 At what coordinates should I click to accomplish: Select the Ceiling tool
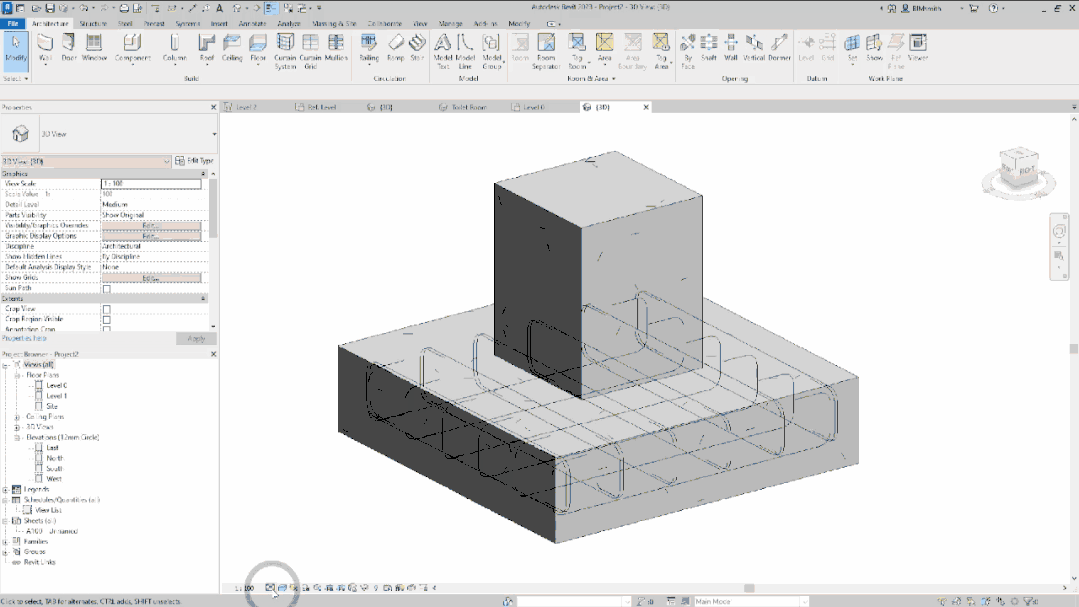pyautogui.click(x=232, y=48)
